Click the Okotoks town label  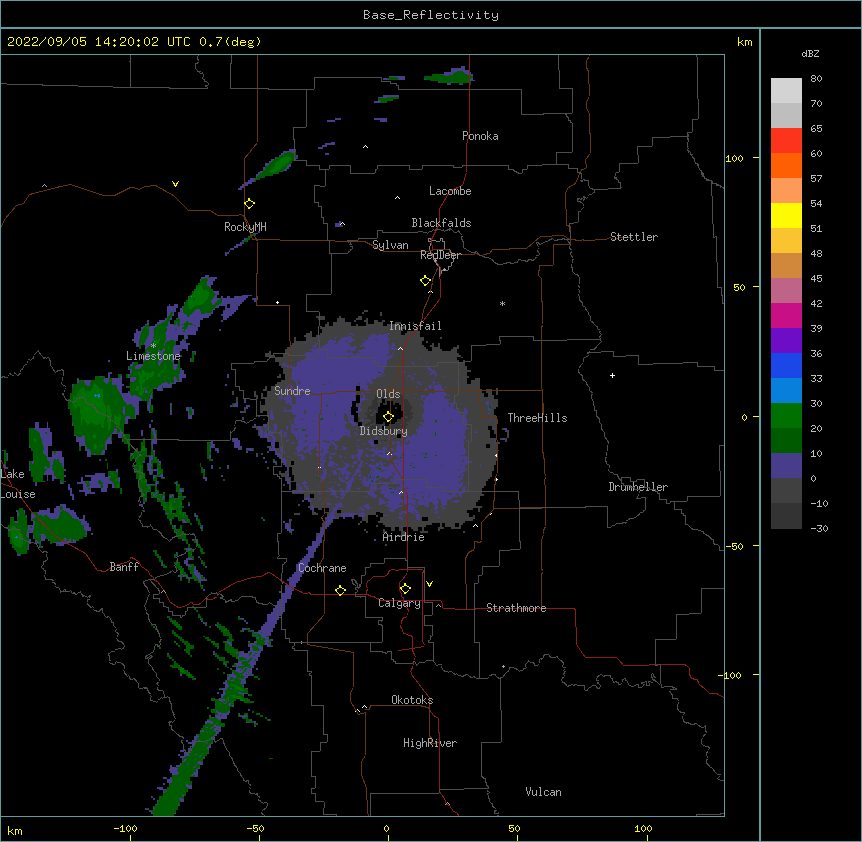pos(412,700)
